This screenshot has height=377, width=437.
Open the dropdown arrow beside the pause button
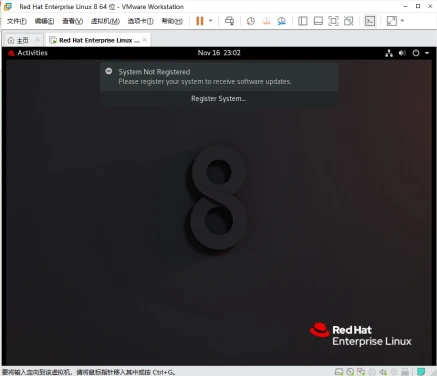point(211,21)
